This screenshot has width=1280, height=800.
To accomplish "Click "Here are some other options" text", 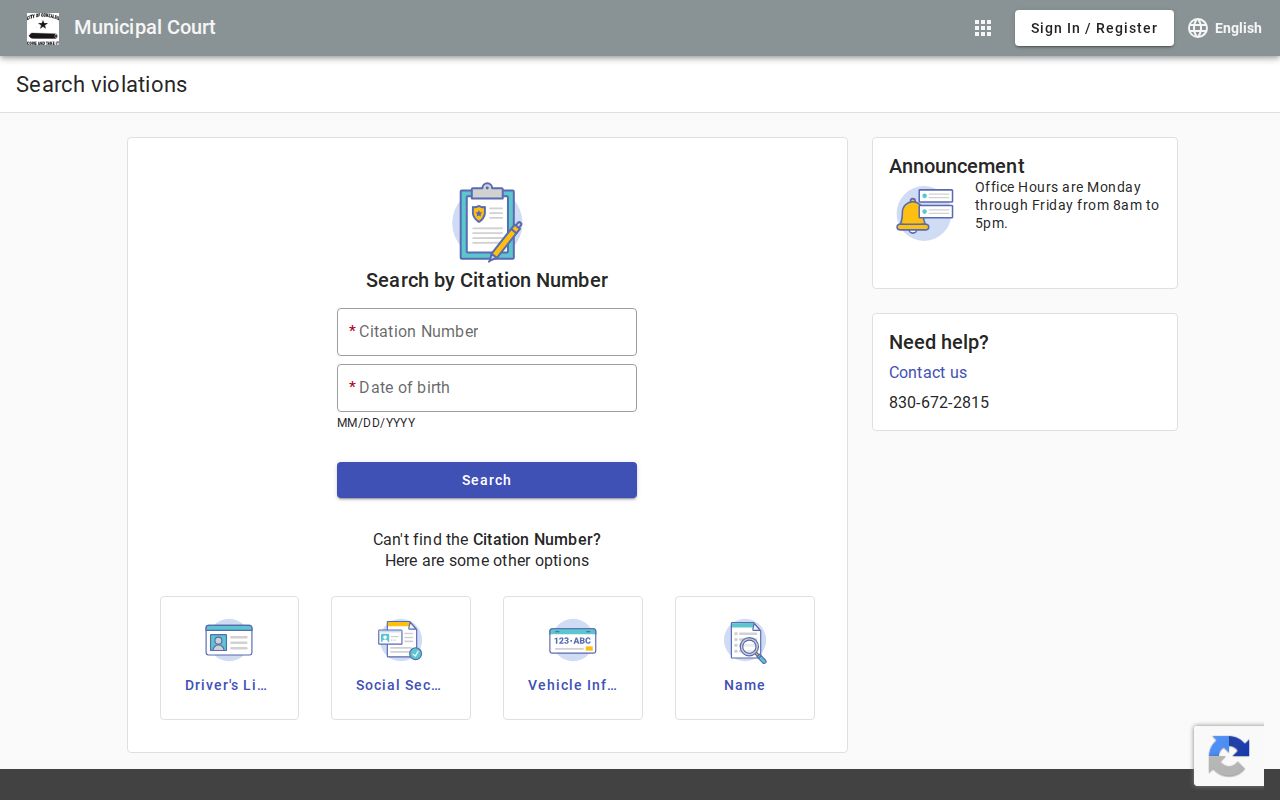I will coord(487,560).
